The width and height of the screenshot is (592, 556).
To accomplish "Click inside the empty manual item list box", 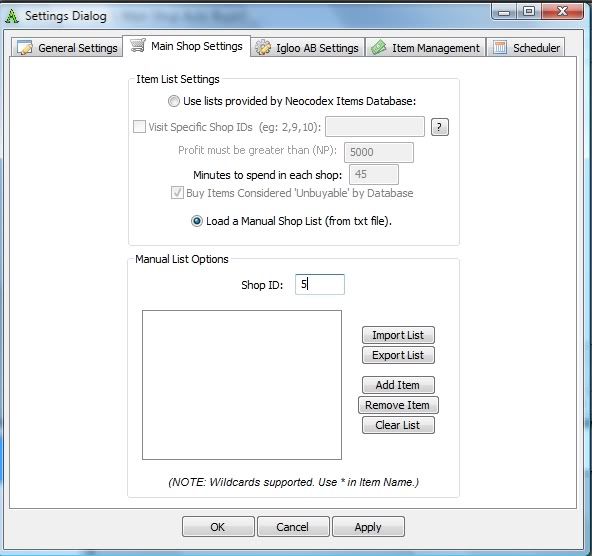I will pyautogui.click(x=242, y=385).
